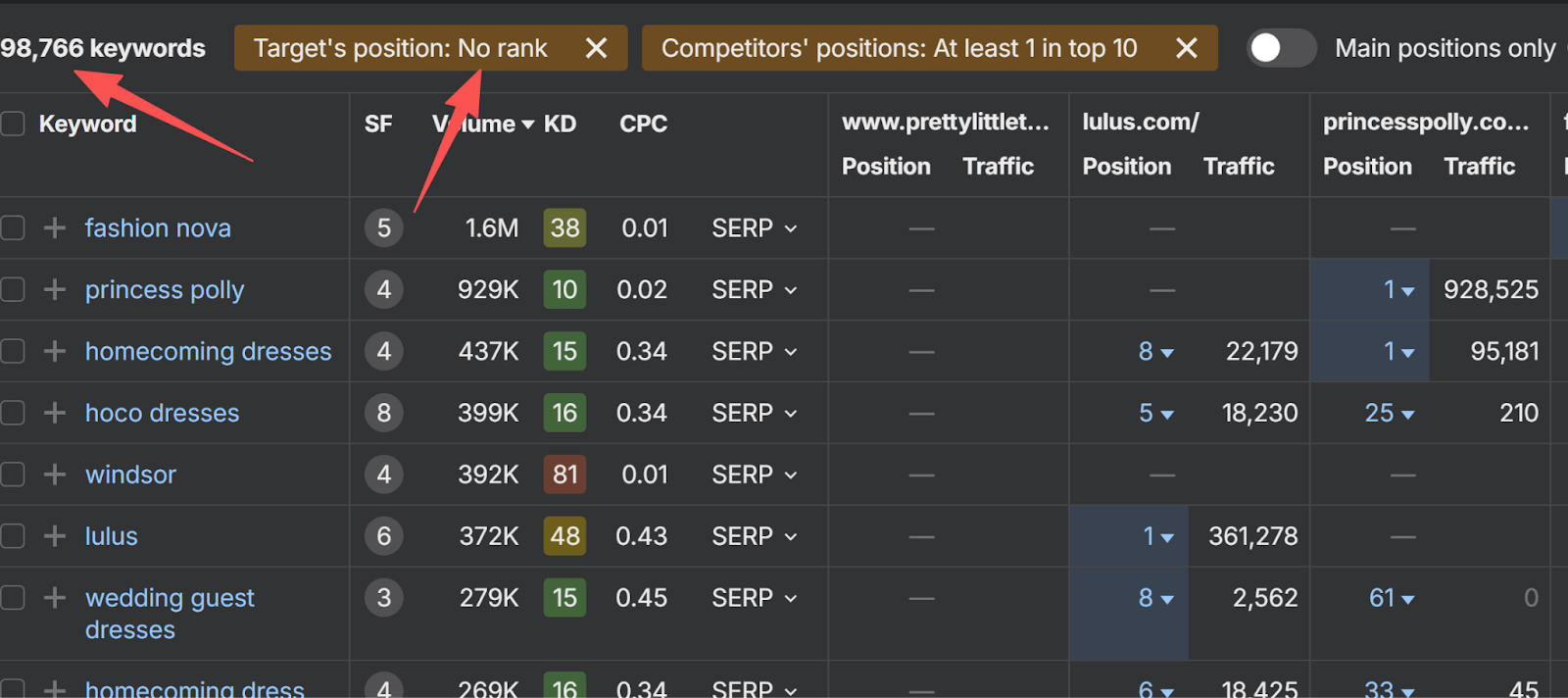Click plus icon beside wedding guest dresses
Viewport: 1568px width, 698px height.
55,598
